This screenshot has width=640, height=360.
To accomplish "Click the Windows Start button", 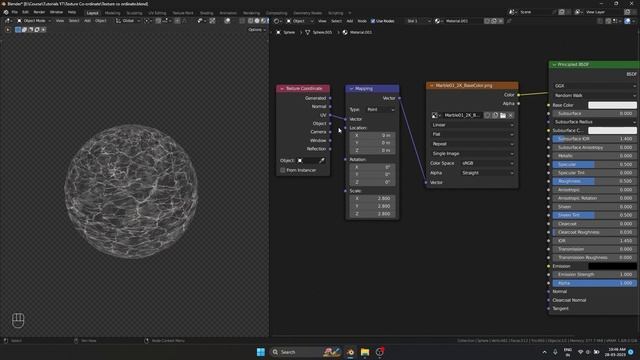I will (x=261, y=352).
